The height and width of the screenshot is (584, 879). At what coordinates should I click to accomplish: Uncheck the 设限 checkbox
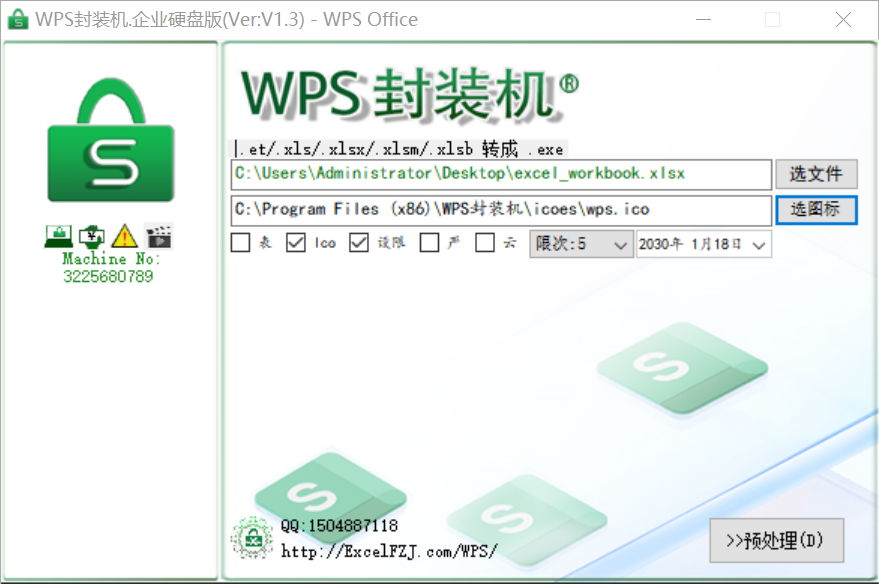[x=359, y=243]
